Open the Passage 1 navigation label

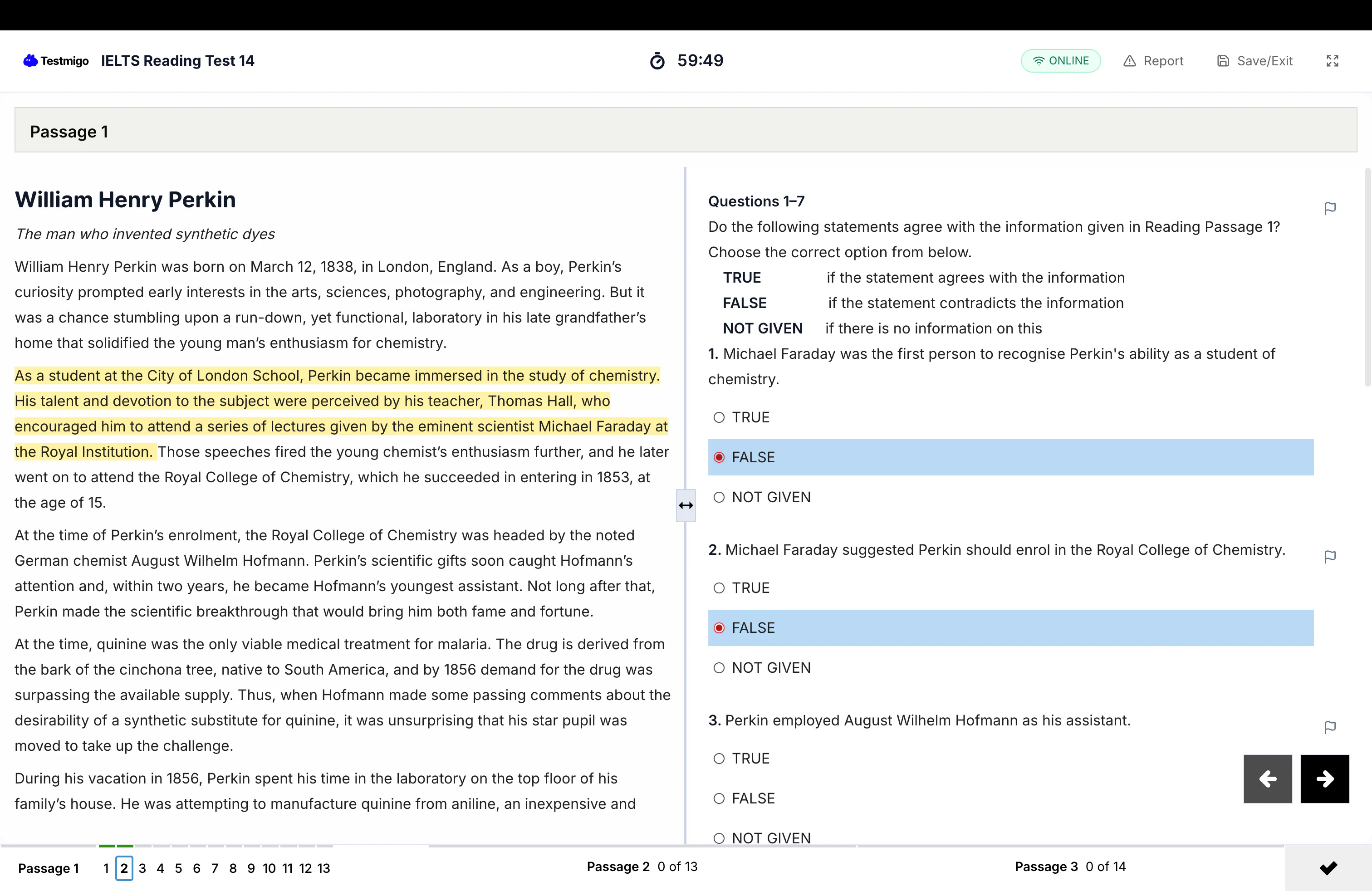(x=49, y=868)
